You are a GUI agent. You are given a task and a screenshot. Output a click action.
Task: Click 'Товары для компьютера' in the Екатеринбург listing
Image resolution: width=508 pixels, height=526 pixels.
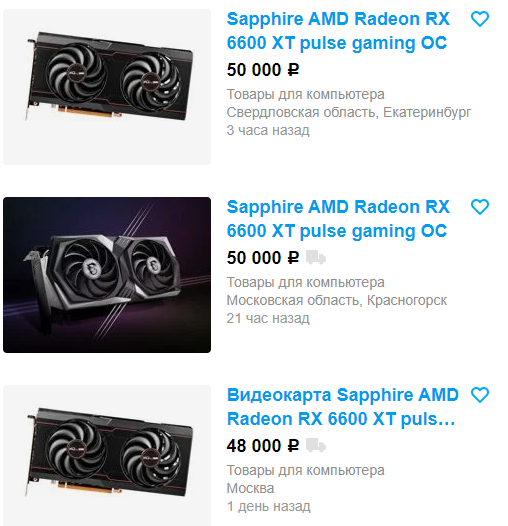[x=306, y=94]
